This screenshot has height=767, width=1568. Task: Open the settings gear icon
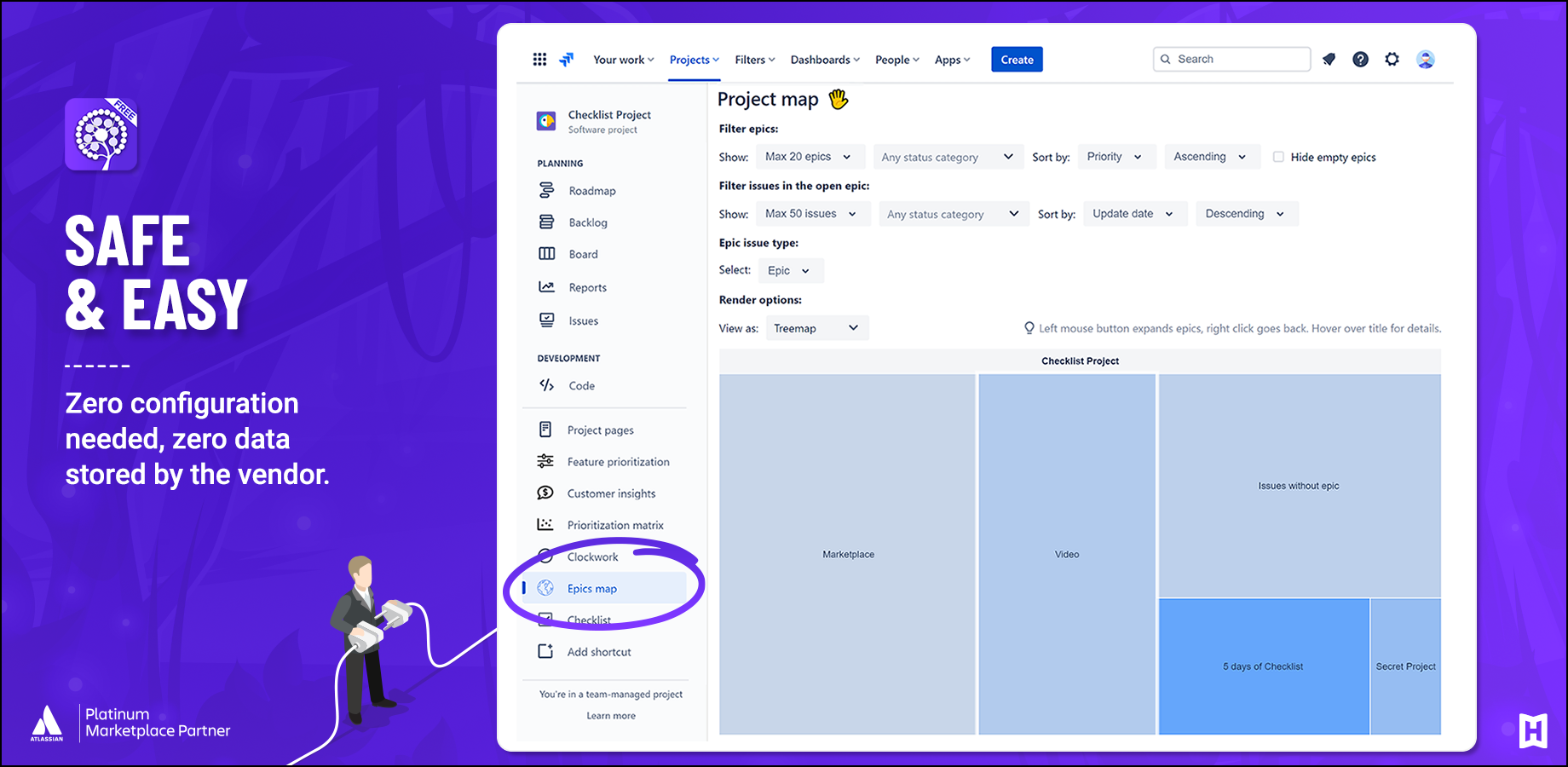pos(1392,59)
